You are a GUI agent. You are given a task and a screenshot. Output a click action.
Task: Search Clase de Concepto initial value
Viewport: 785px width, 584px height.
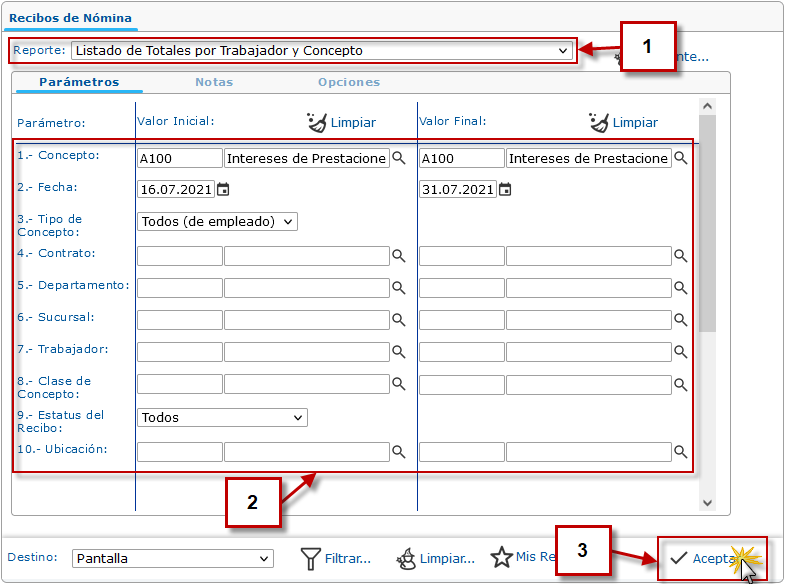point(399,384)
